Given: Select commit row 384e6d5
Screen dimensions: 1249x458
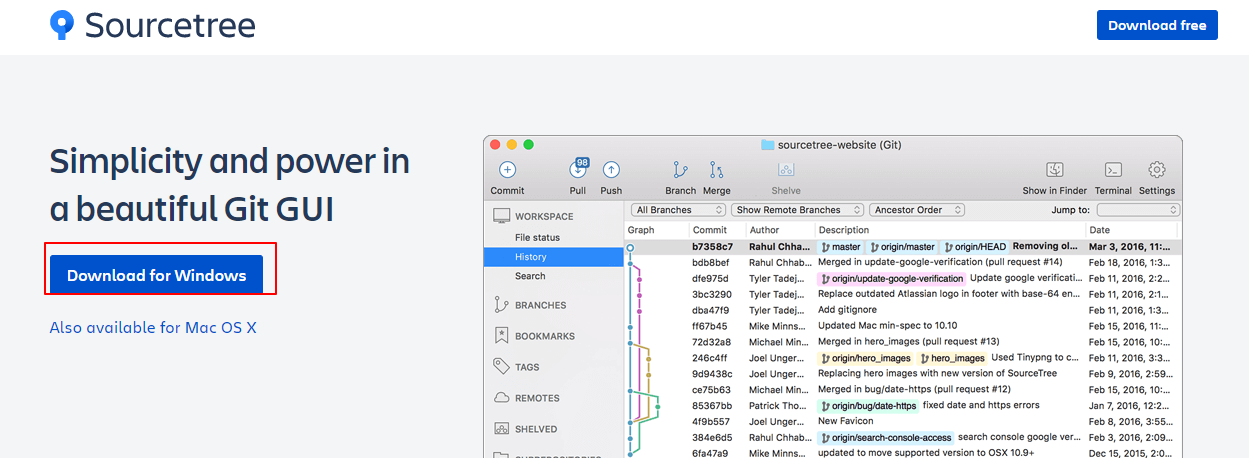Looking at the screenshot, I should (x=903, y=437).
